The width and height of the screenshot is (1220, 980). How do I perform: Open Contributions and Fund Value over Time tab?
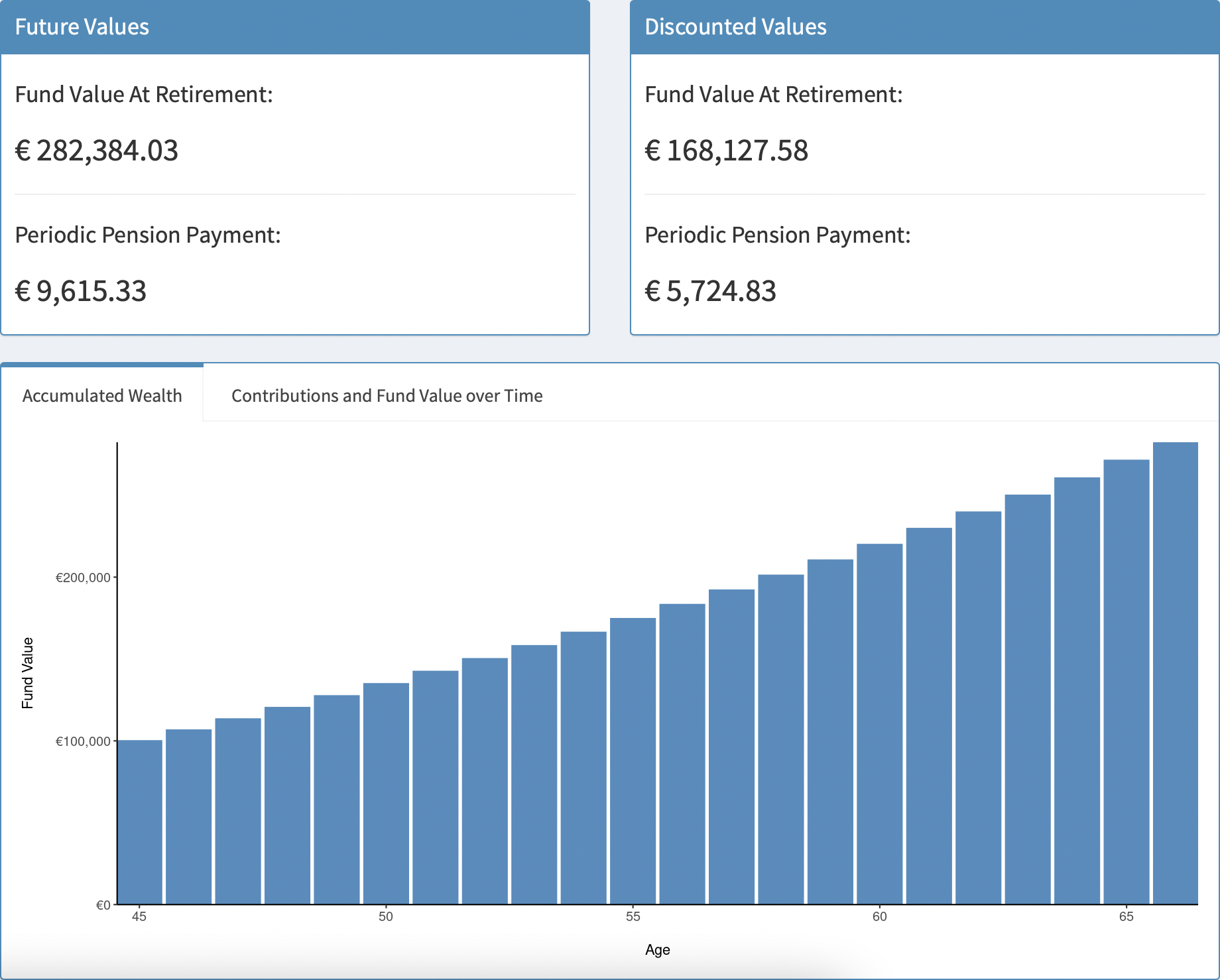(x=387, y=396)
